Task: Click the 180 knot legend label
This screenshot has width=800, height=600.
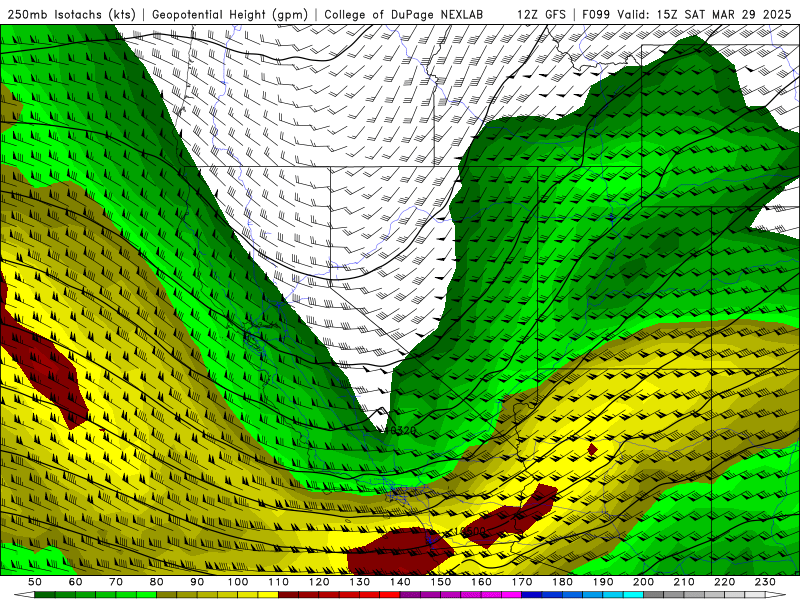Action: coord(562,582)
